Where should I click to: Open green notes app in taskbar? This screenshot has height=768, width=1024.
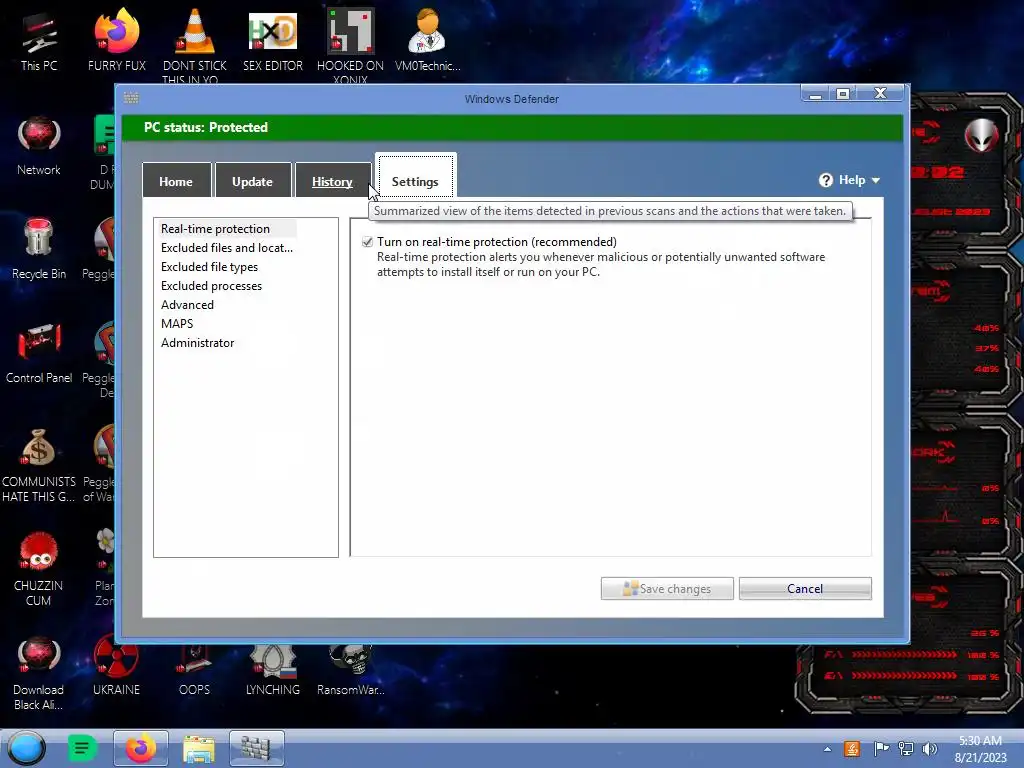point(82,748)
